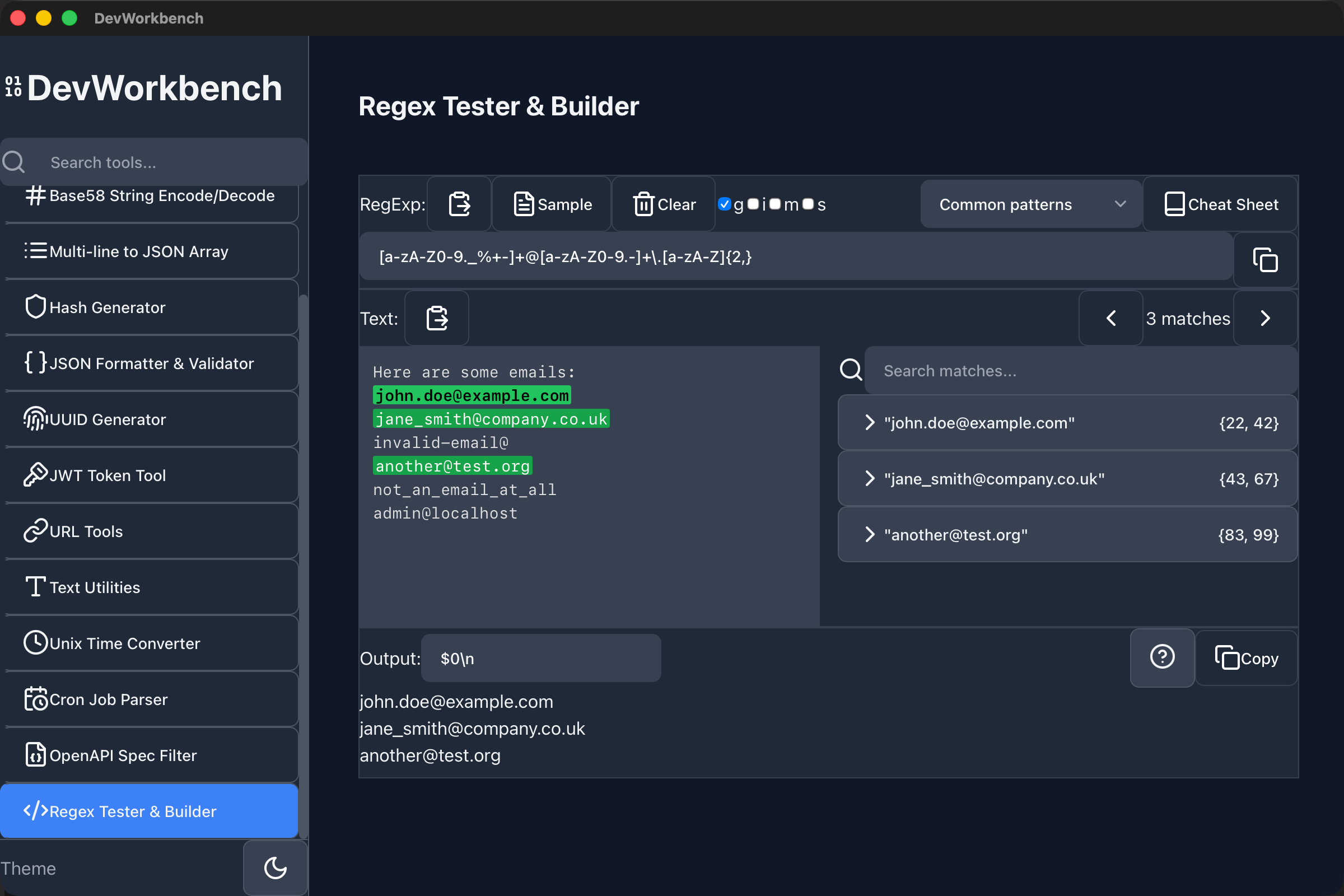Click the paste icon next to Text label
This screenshot has width=1344, height=896.
(436, 318)
